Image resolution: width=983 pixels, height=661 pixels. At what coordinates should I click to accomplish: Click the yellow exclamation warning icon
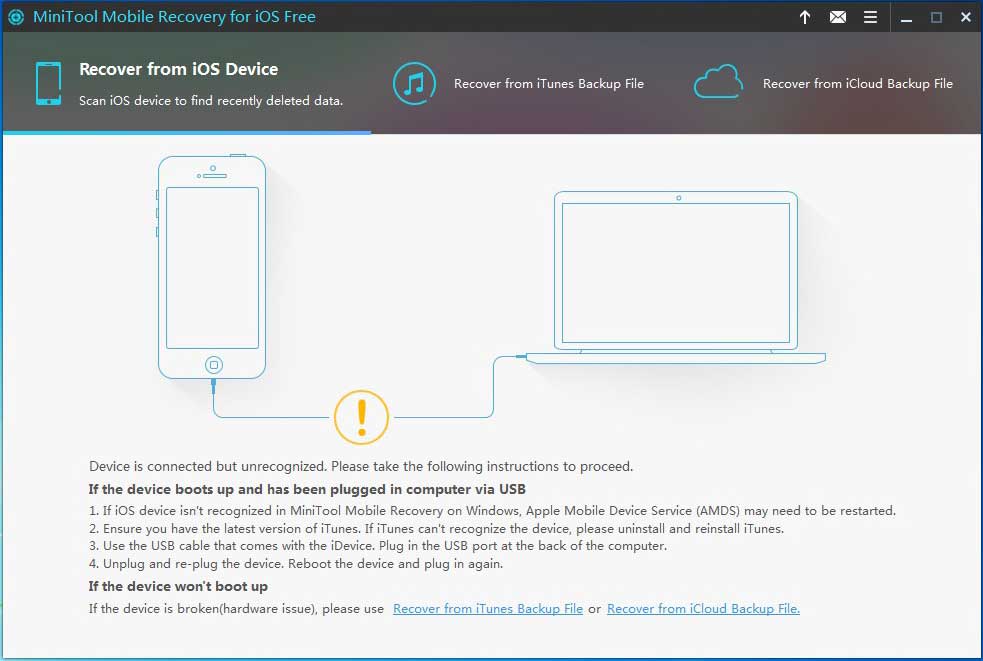(361, 417)
